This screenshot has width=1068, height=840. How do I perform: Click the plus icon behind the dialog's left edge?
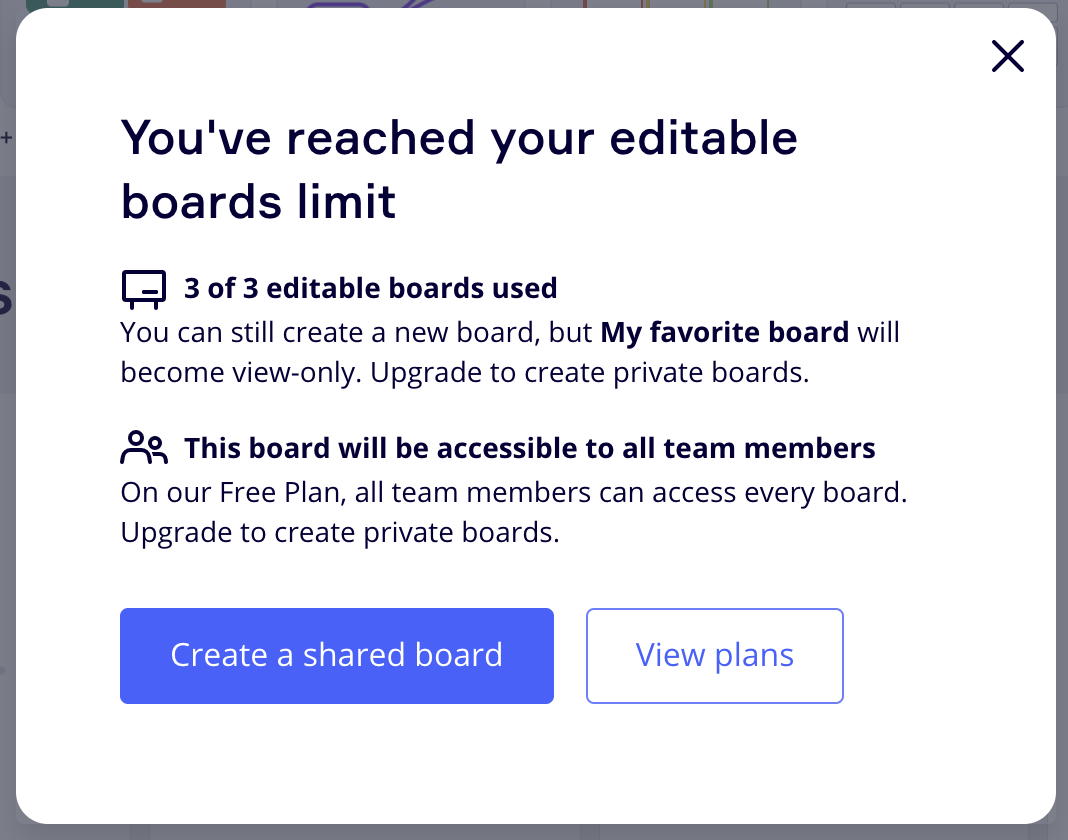point(6,138)
